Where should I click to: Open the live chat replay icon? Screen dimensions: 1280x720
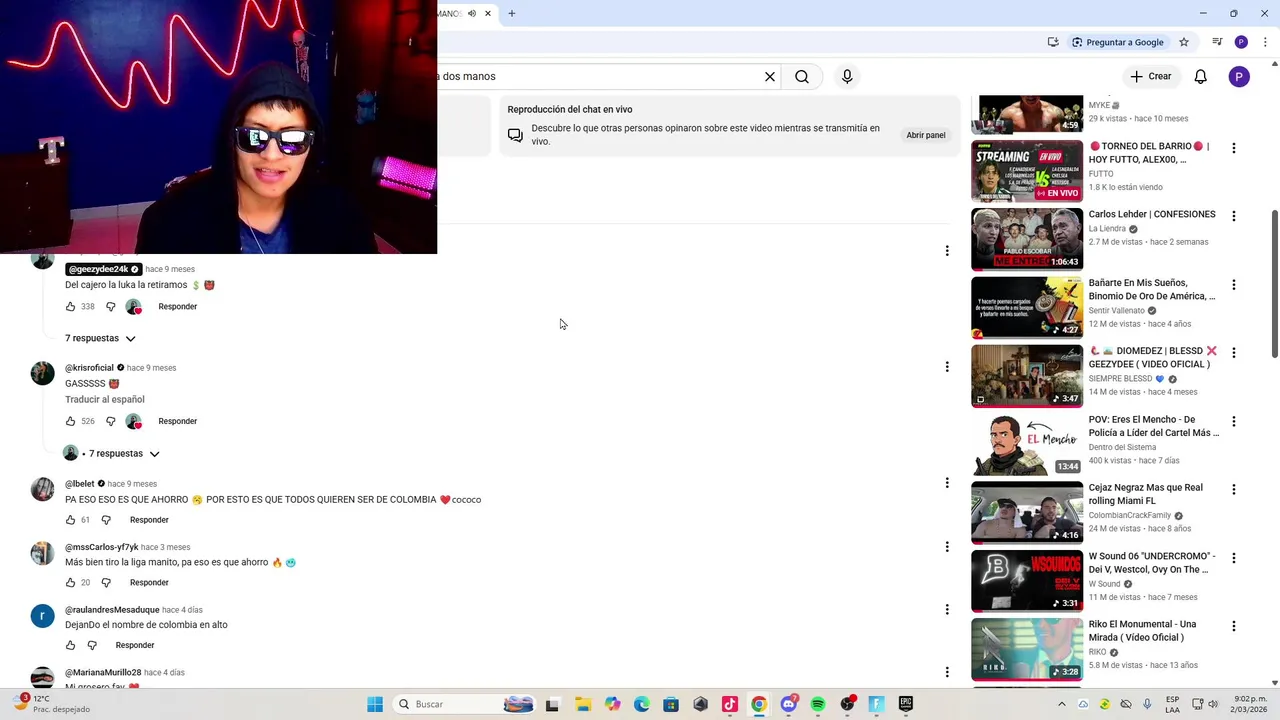[515, 135]
